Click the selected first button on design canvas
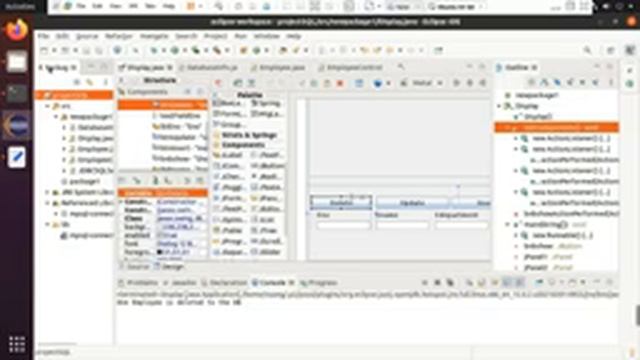Image resolution: width=640 pixels, height=360 pixels. point(341,203)
